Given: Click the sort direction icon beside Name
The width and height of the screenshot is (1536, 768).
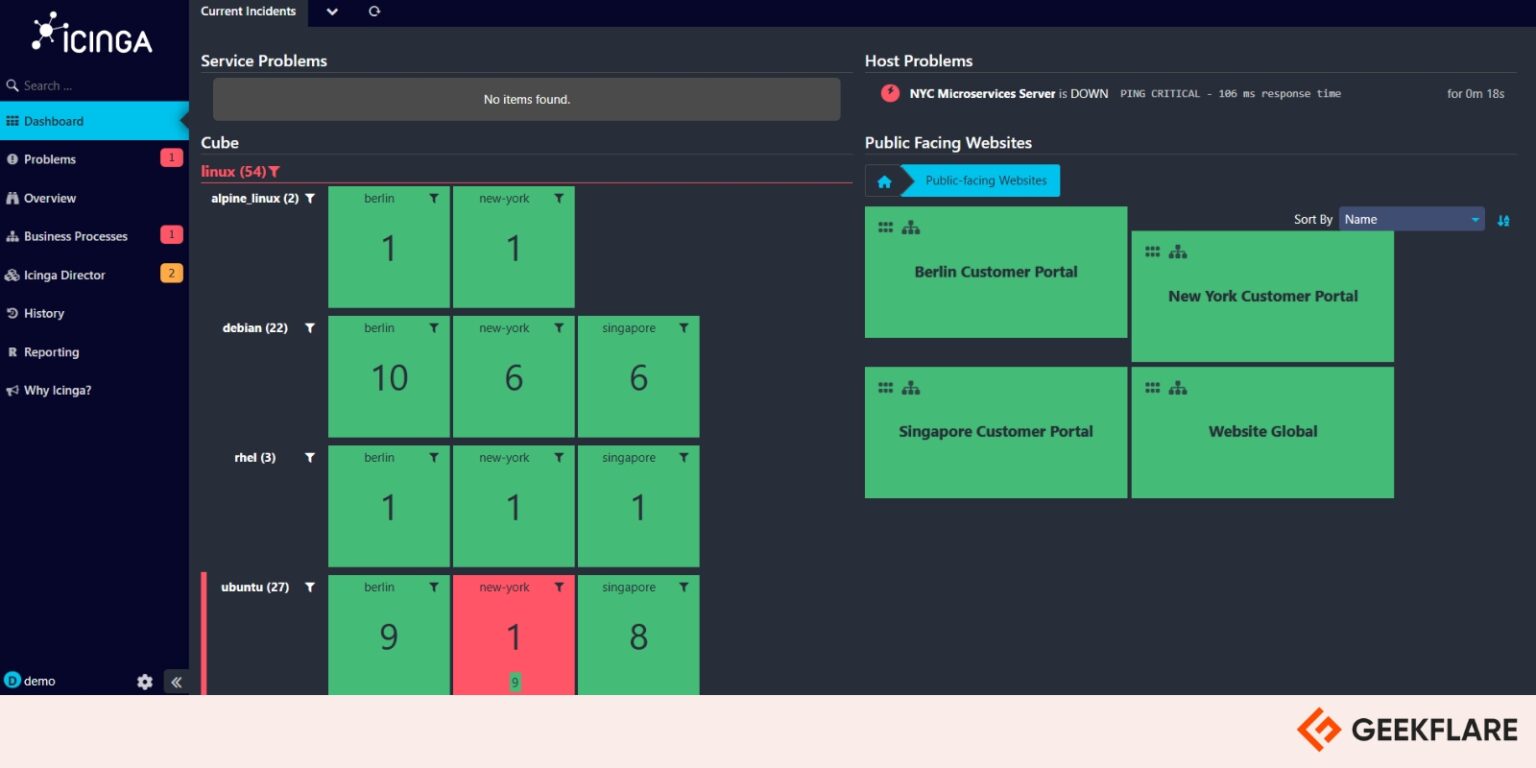Looking at the screenshot, I should tap(1504, 219).
